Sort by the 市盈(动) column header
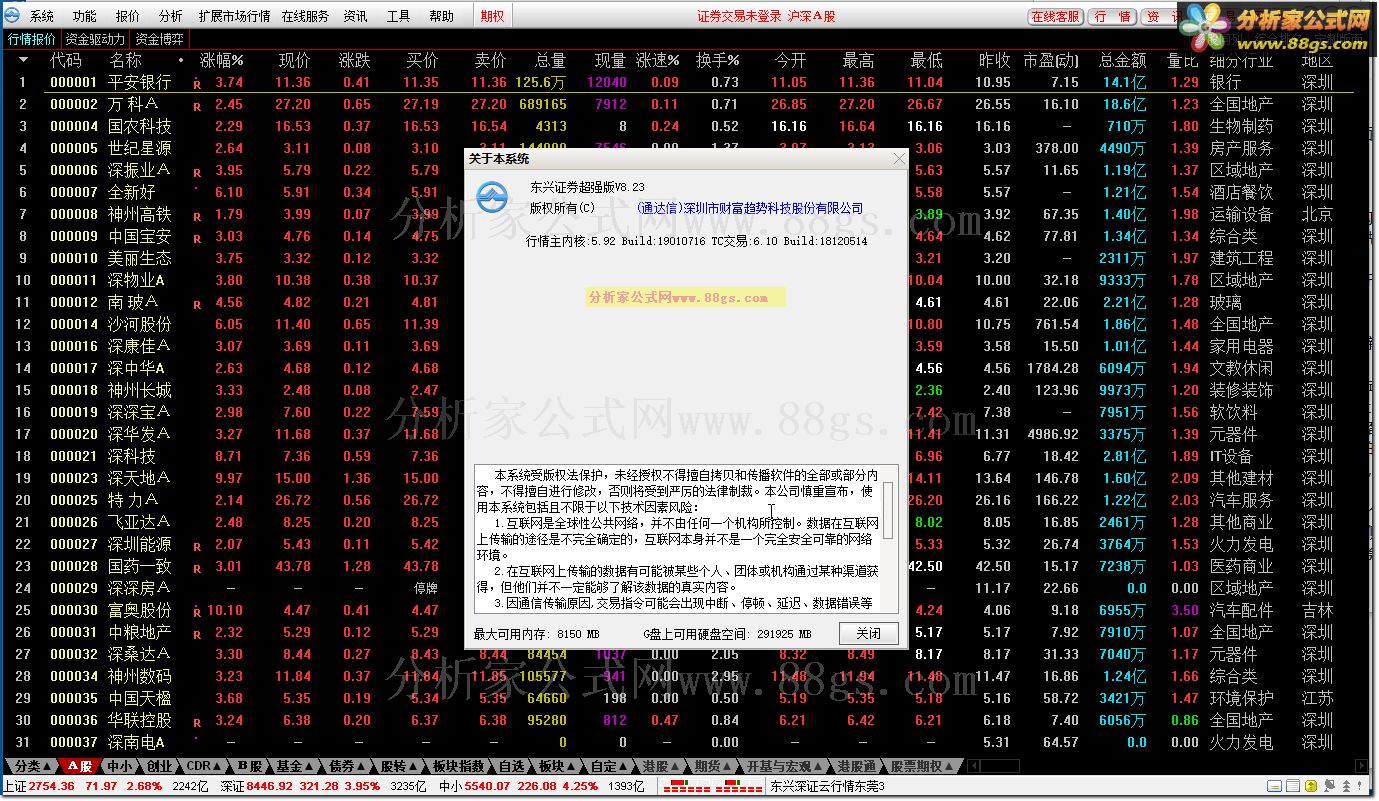 pyautogui.click(x=1050, y=60)
